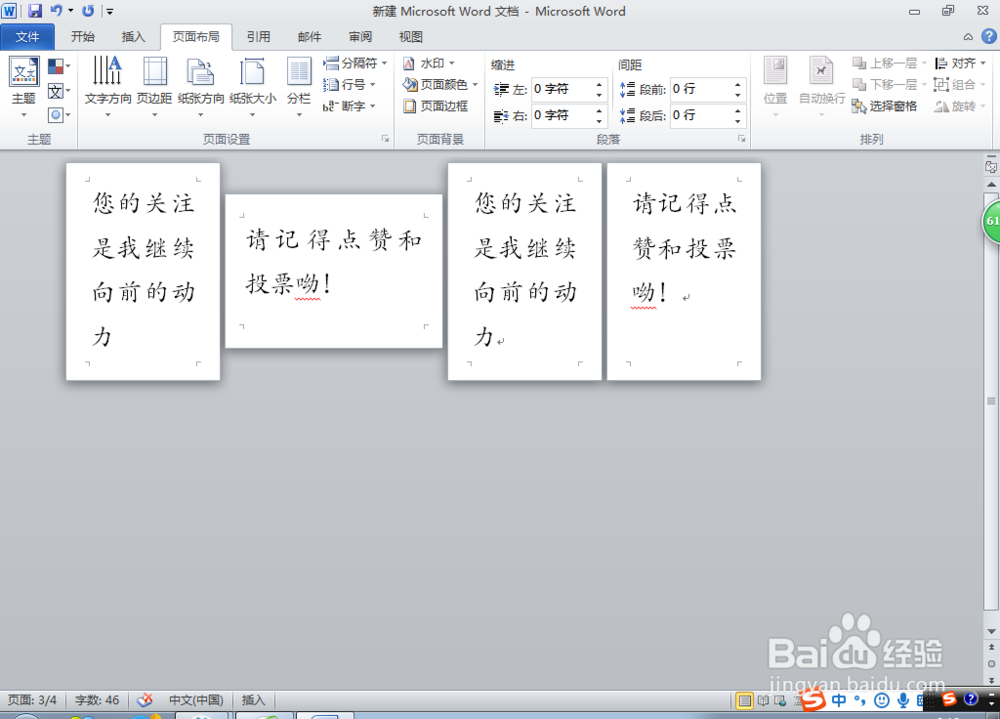Increase 段前 spacing with the up stepper
The image size is (1000, 719).
click(737, 83)
